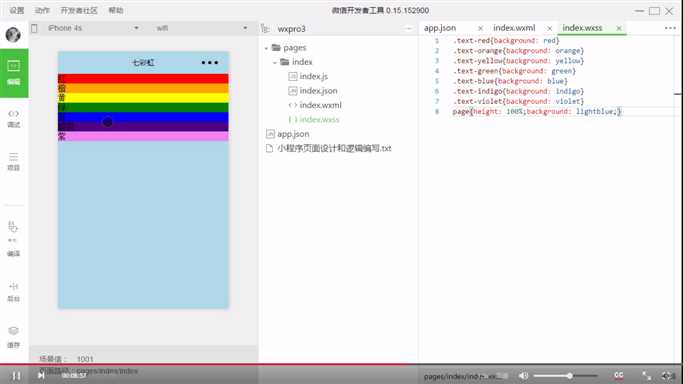Click the resize arrows icon in the video player
Viewport: 683px width, 384px height.
tap(646, 376)
